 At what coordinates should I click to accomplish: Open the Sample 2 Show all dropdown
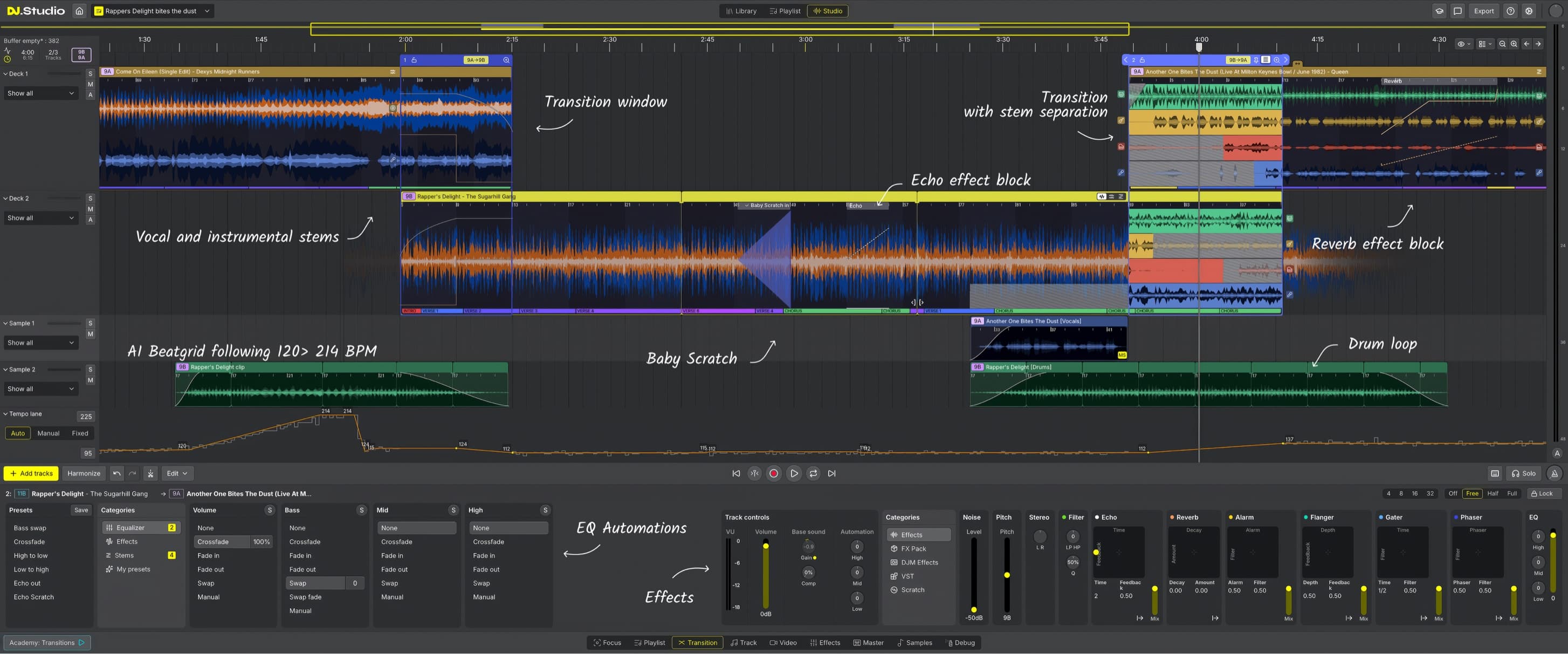click(41, 389)
